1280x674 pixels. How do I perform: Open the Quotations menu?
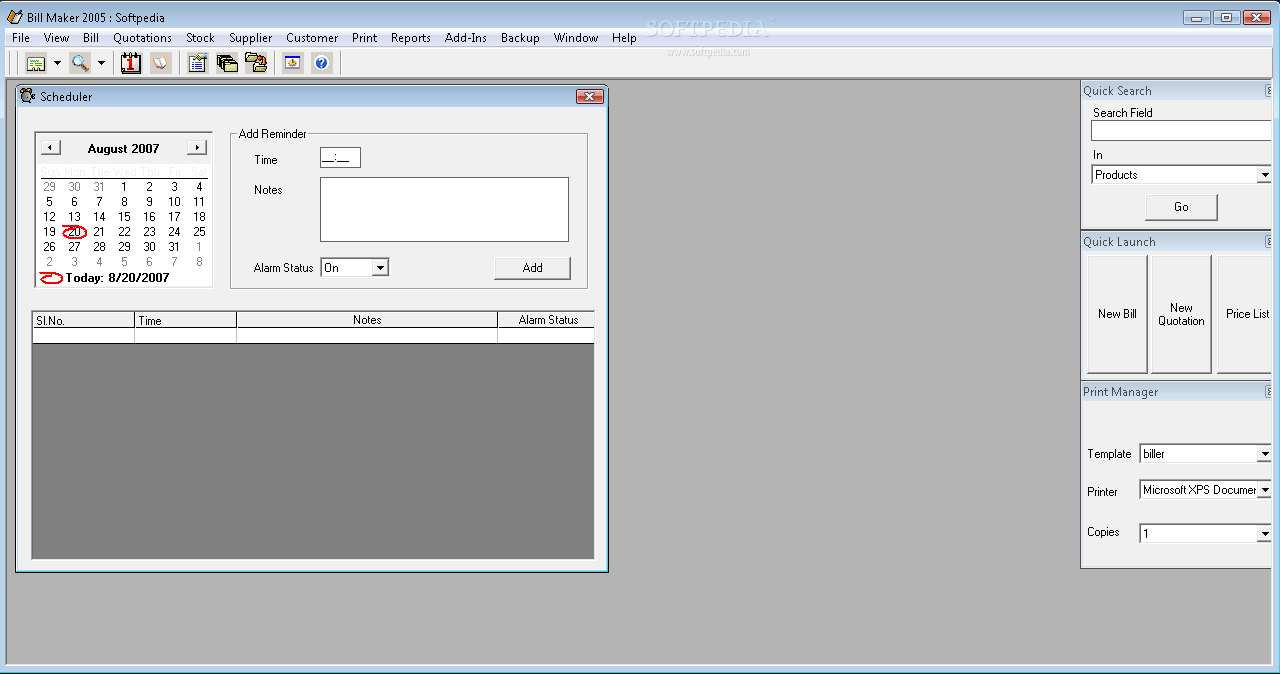tap(143, 38)
